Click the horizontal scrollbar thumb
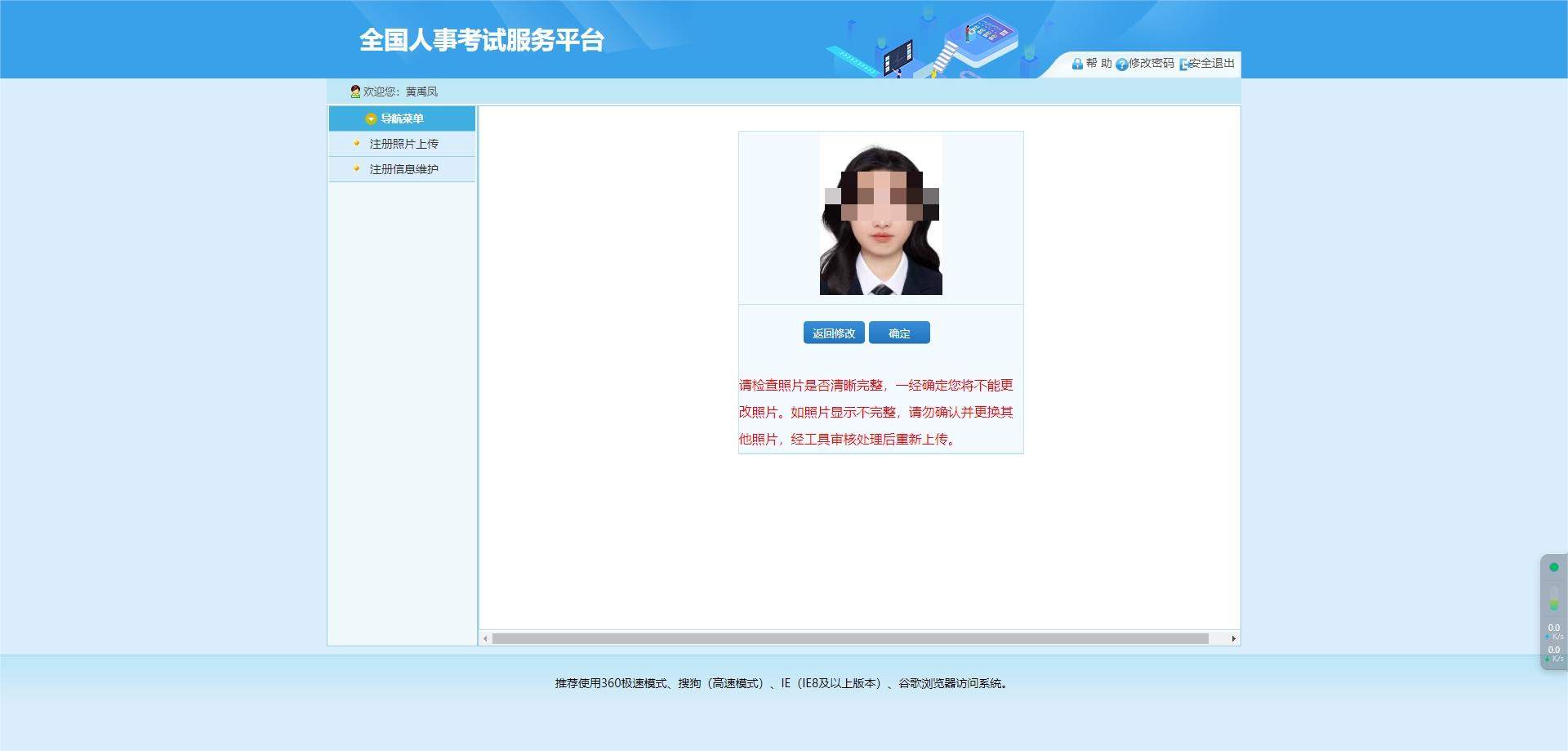Viewport: 1568px width, 751px height. pyautogui.click(x=850, y=638)
